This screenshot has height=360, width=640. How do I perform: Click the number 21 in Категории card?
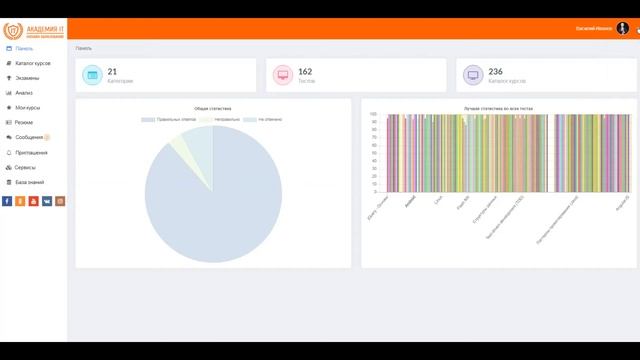coord(112,71)
